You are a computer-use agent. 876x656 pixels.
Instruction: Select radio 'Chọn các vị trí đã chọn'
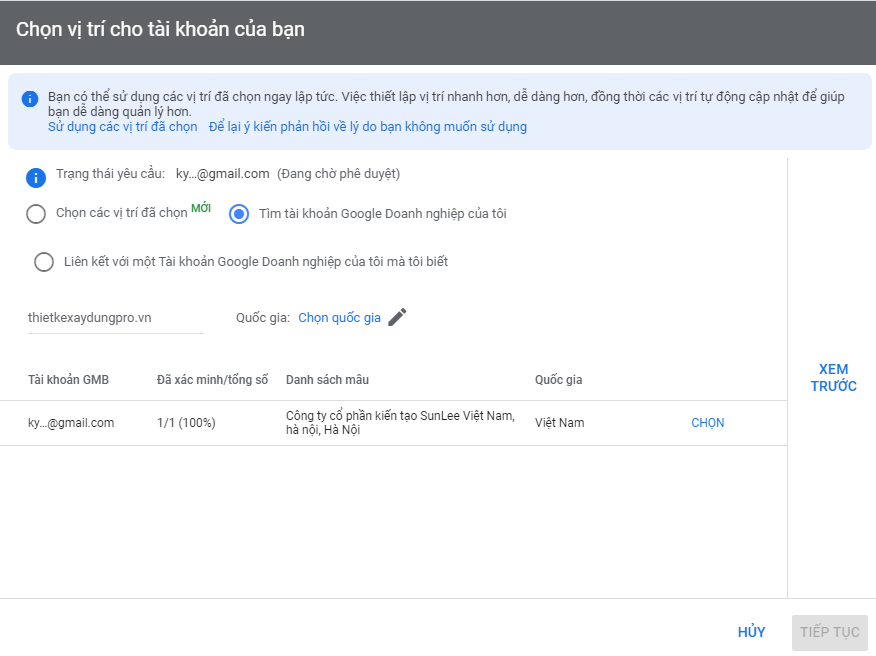pos(37,213)
